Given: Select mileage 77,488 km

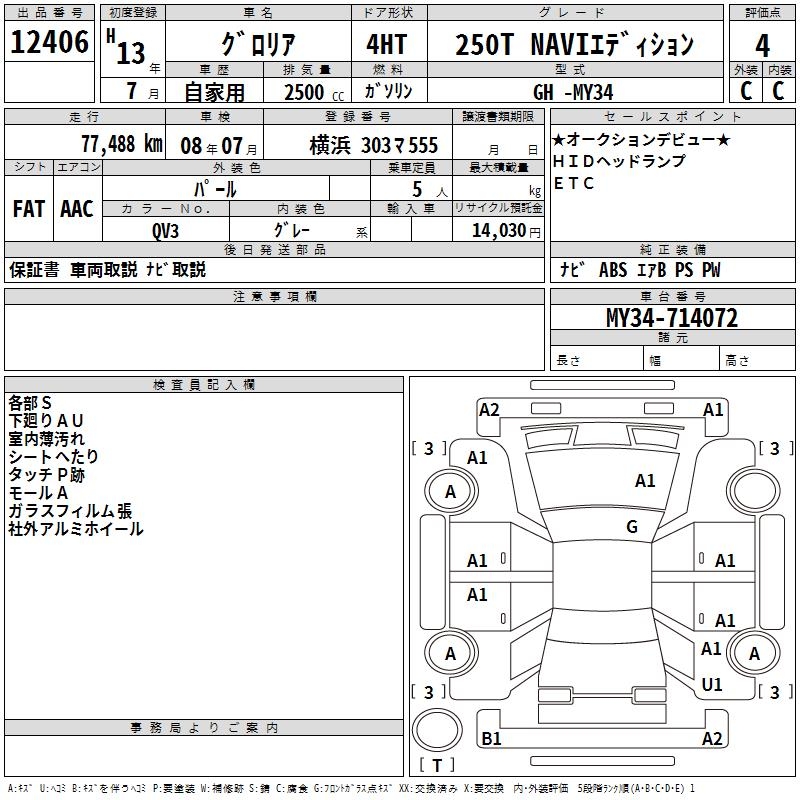Looking at the screenshot, I should coord(122,144).
